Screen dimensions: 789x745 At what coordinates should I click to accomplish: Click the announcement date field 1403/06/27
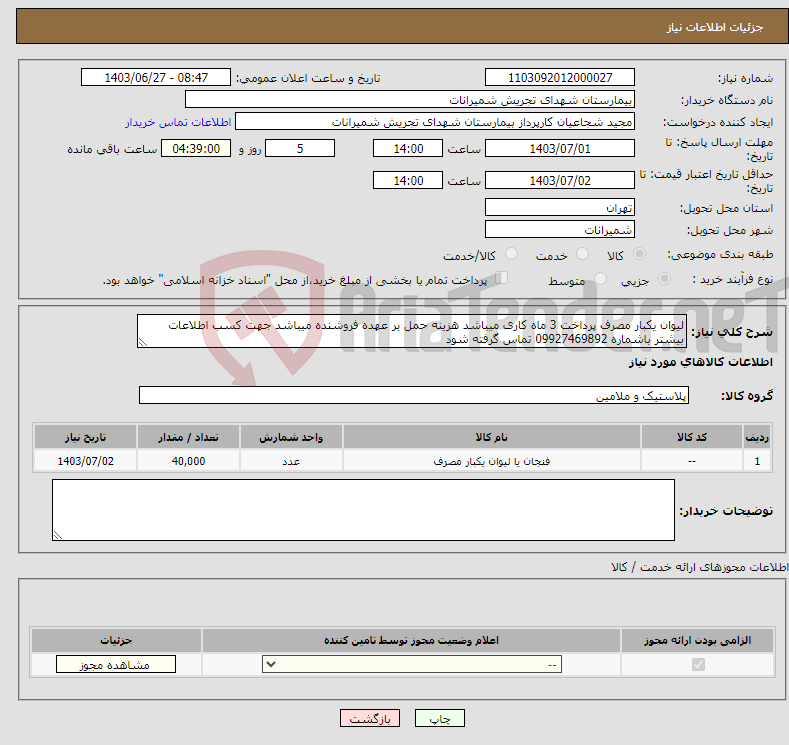click(x=156, y=77)
